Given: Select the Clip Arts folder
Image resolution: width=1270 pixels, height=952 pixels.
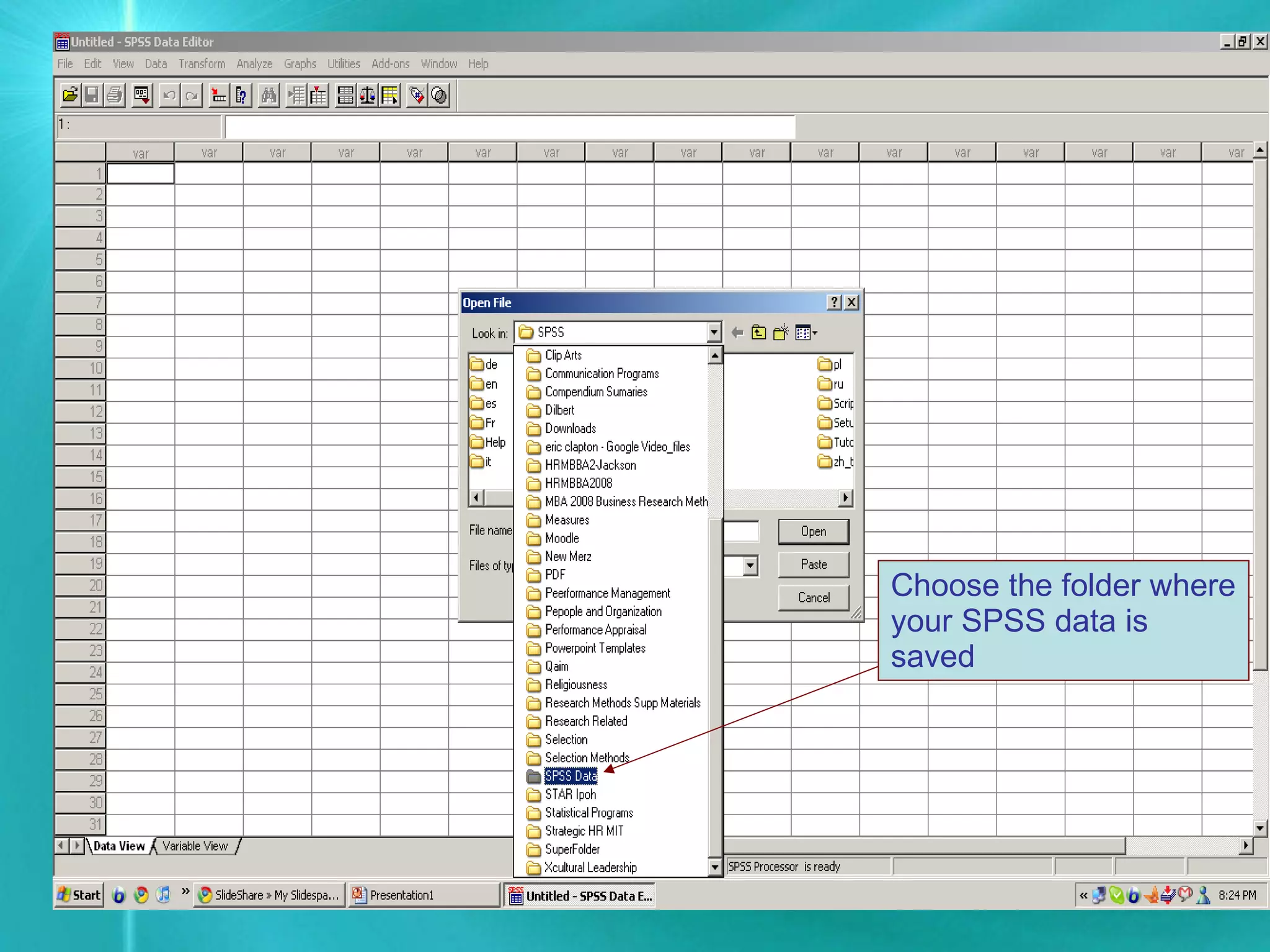Looking at the screenshot, I should click(563, 355).
